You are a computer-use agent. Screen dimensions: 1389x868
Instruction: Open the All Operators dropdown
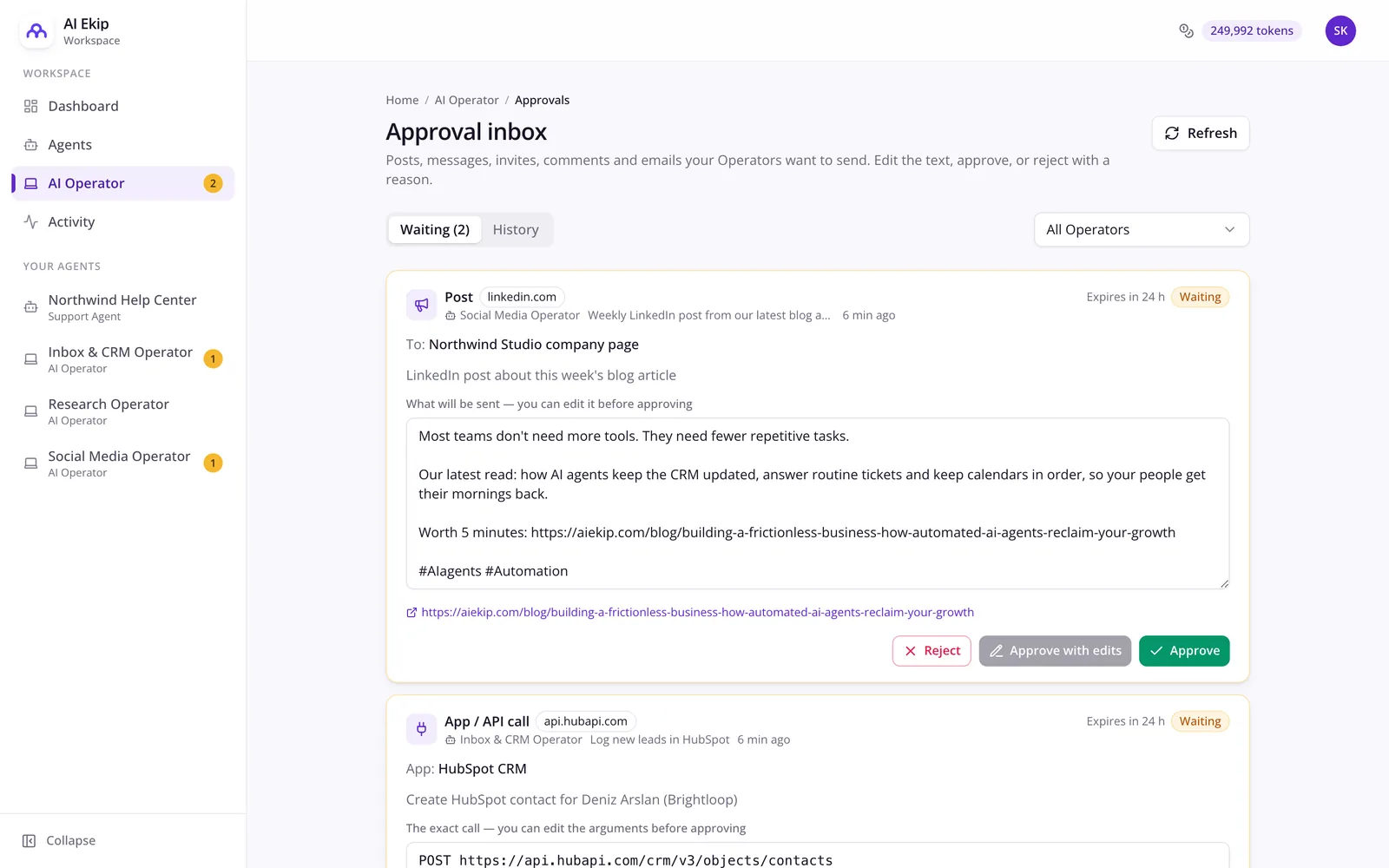tap(1142, 230)
